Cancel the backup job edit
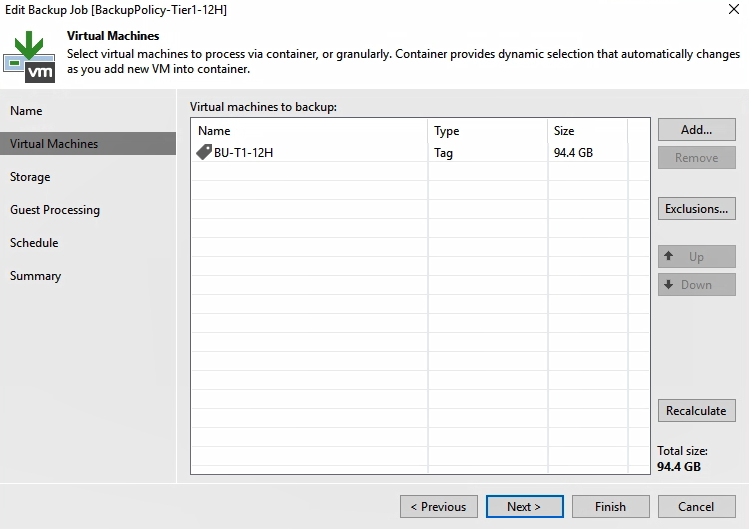This screenshot has height=529, width=749. pos(696,507)
